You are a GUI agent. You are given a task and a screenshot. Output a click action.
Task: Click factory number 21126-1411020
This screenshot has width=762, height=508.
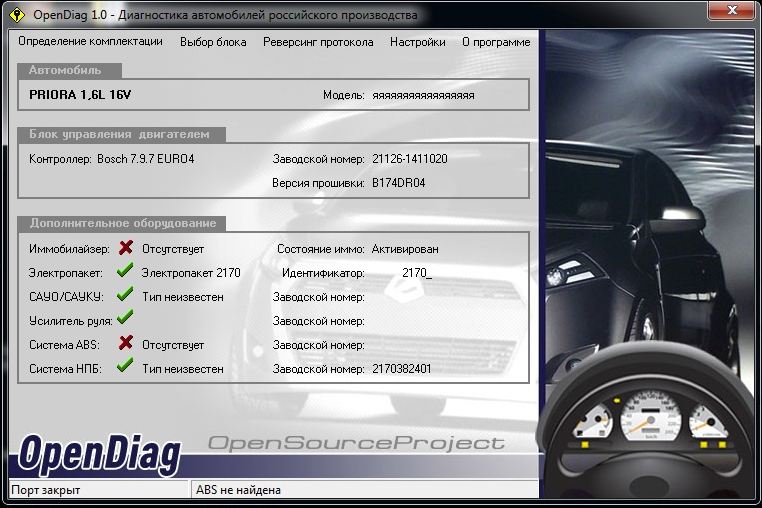click(x=410, y=159)
